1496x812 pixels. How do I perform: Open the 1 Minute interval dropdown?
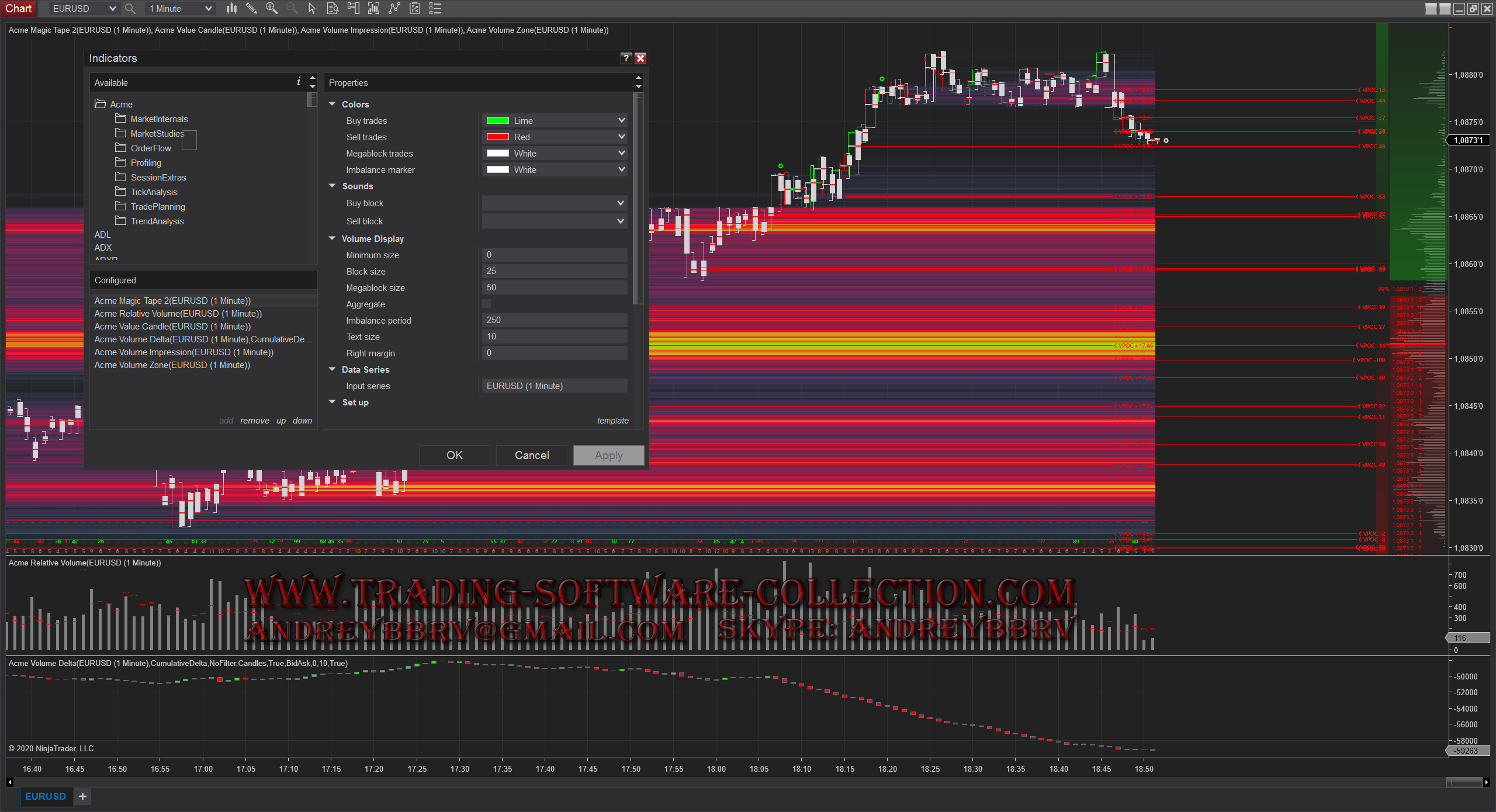(181, 9)
